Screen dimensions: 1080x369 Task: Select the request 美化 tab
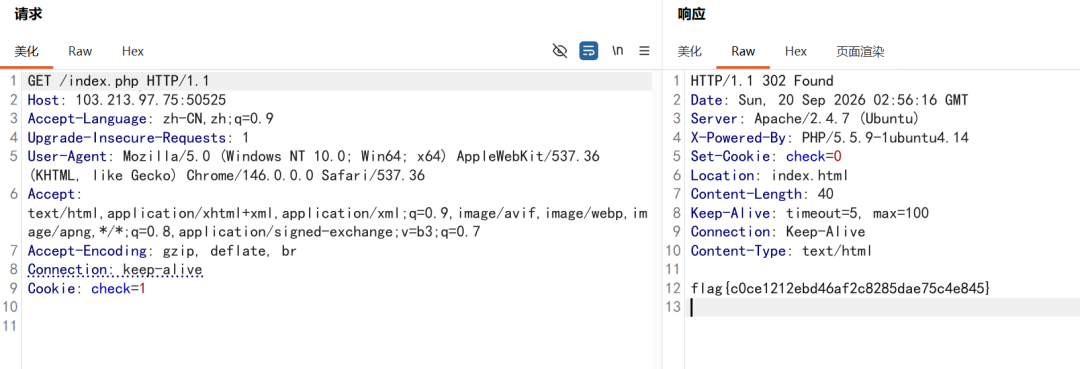pos(27,51)
